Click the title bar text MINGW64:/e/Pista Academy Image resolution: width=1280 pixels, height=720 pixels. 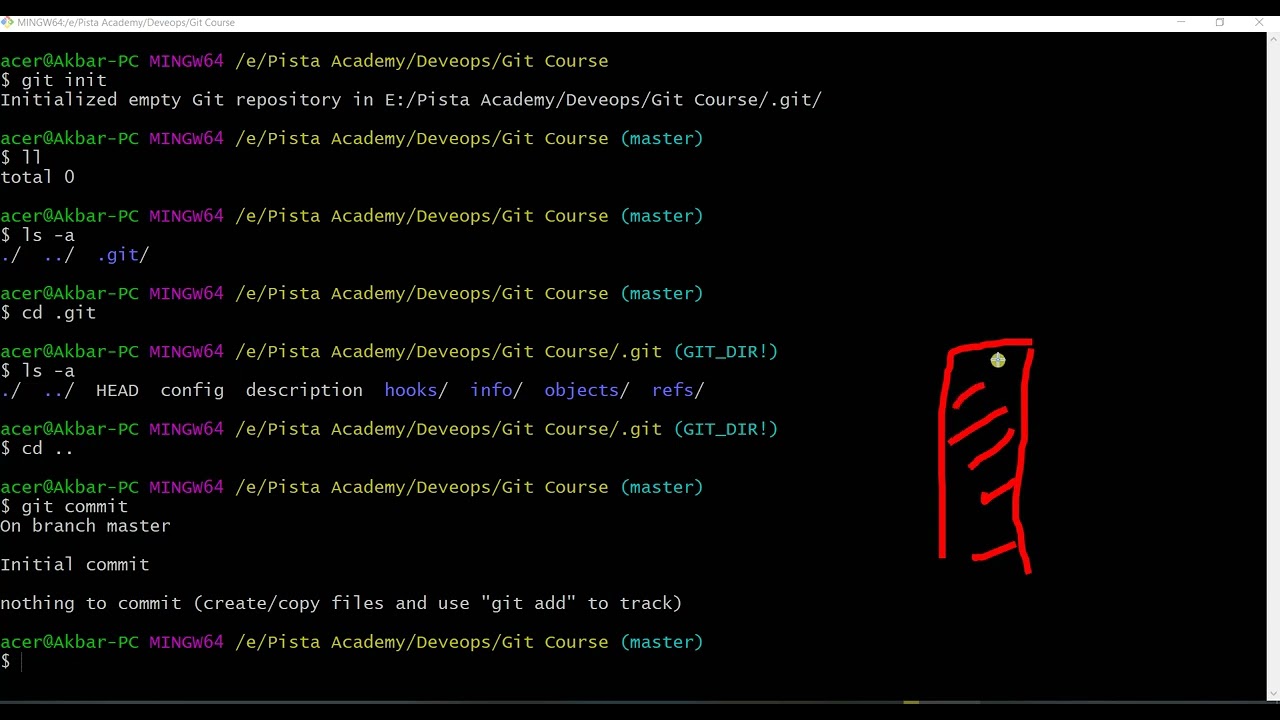pyautogui.click(x=126, y=22)
